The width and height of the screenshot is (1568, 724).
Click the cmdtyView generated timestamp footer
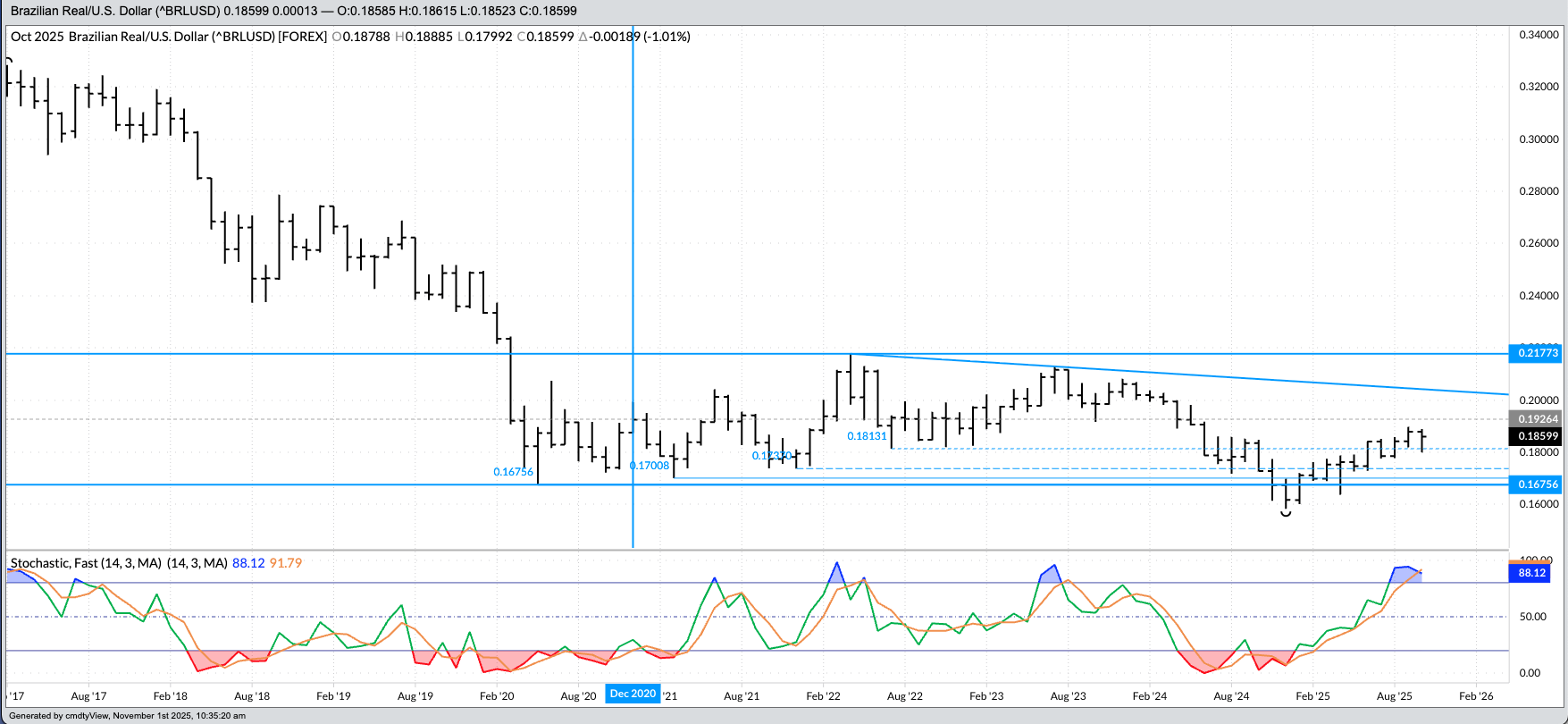[127, 716]
